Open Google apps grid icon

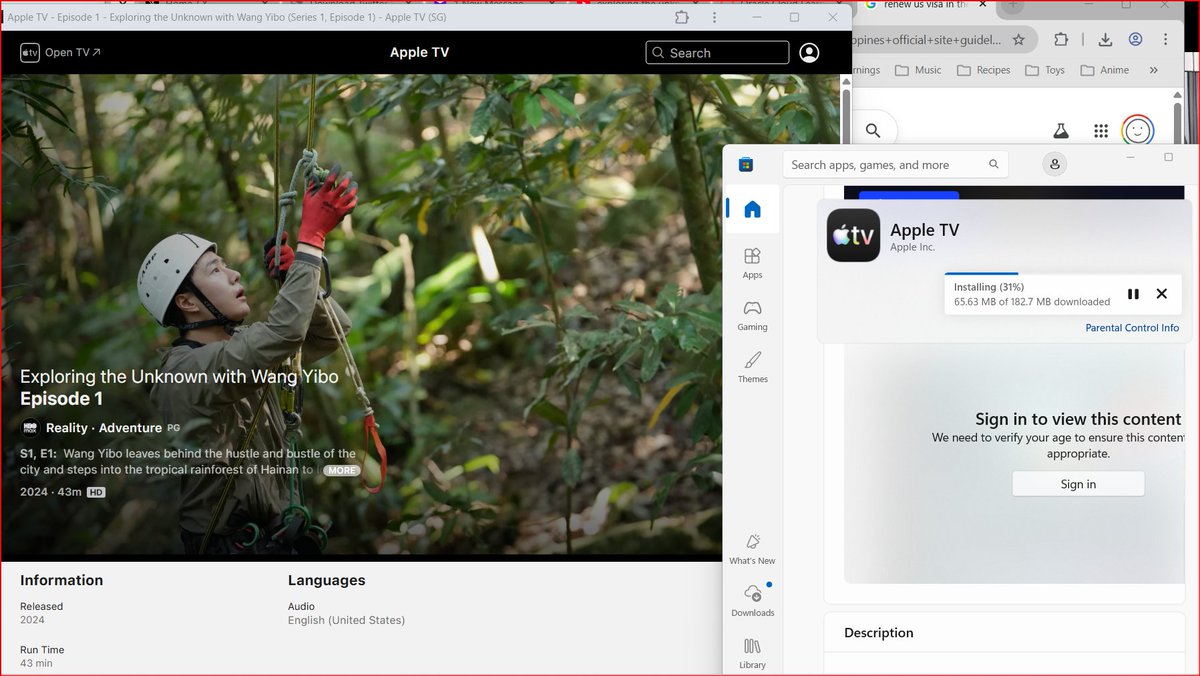tap(1101, 130)
